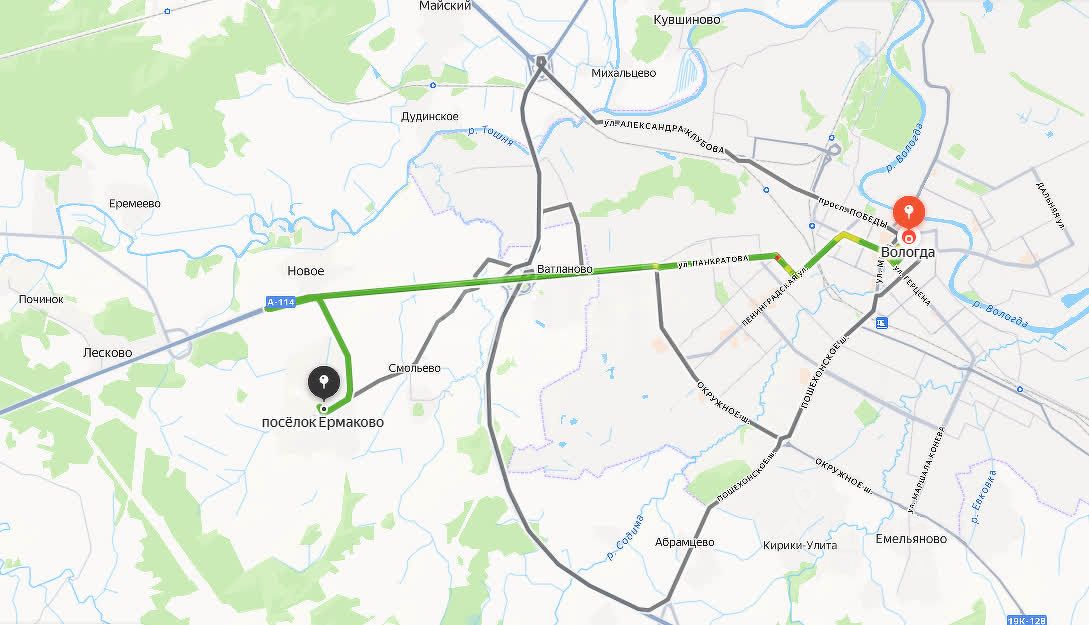Select the black start pin at посёлок Ермаково
Image resolution: width=1089 pixels, height=625 pixels.
point(324,383)
